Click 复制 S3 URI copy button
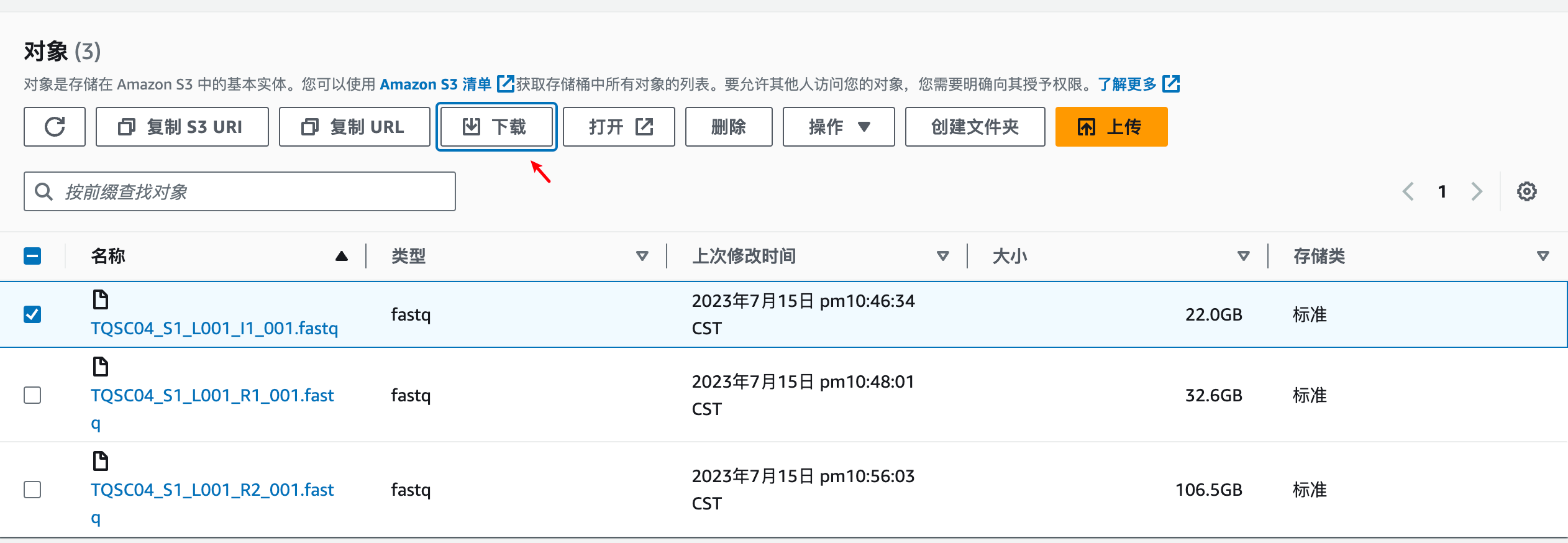 [x=182, y=127]
